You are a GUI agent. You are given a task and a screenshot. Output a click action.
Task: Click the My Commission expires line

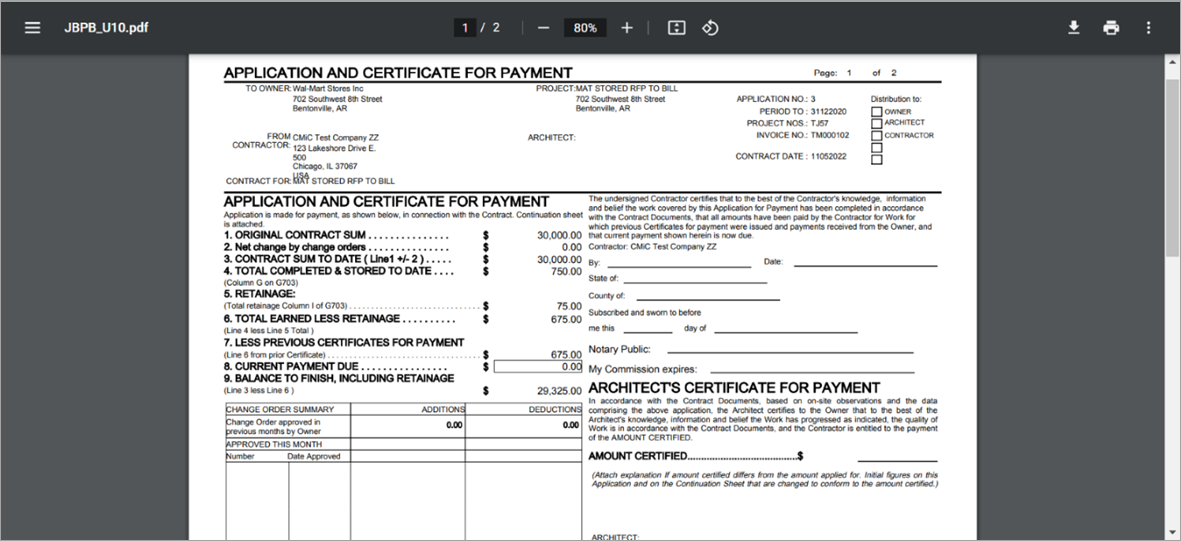[812, 371]
